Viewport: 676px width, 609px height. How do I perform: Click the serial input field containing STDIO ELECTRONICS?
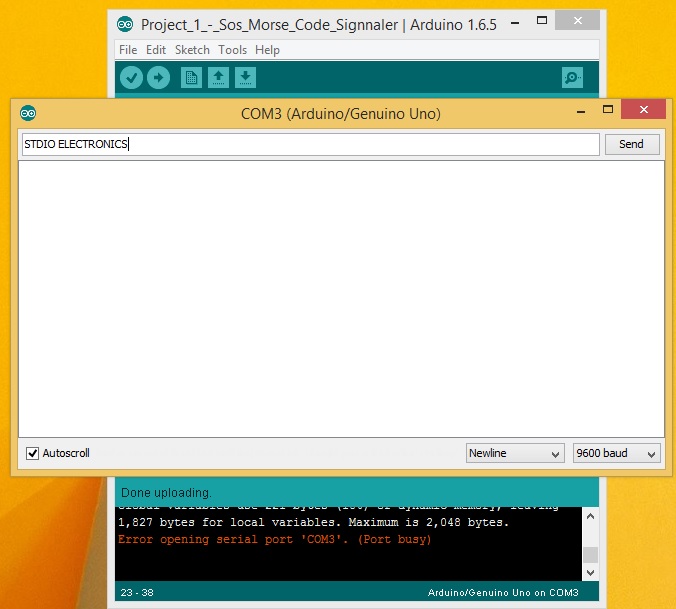pyautogui.click(x=311, y=144)
